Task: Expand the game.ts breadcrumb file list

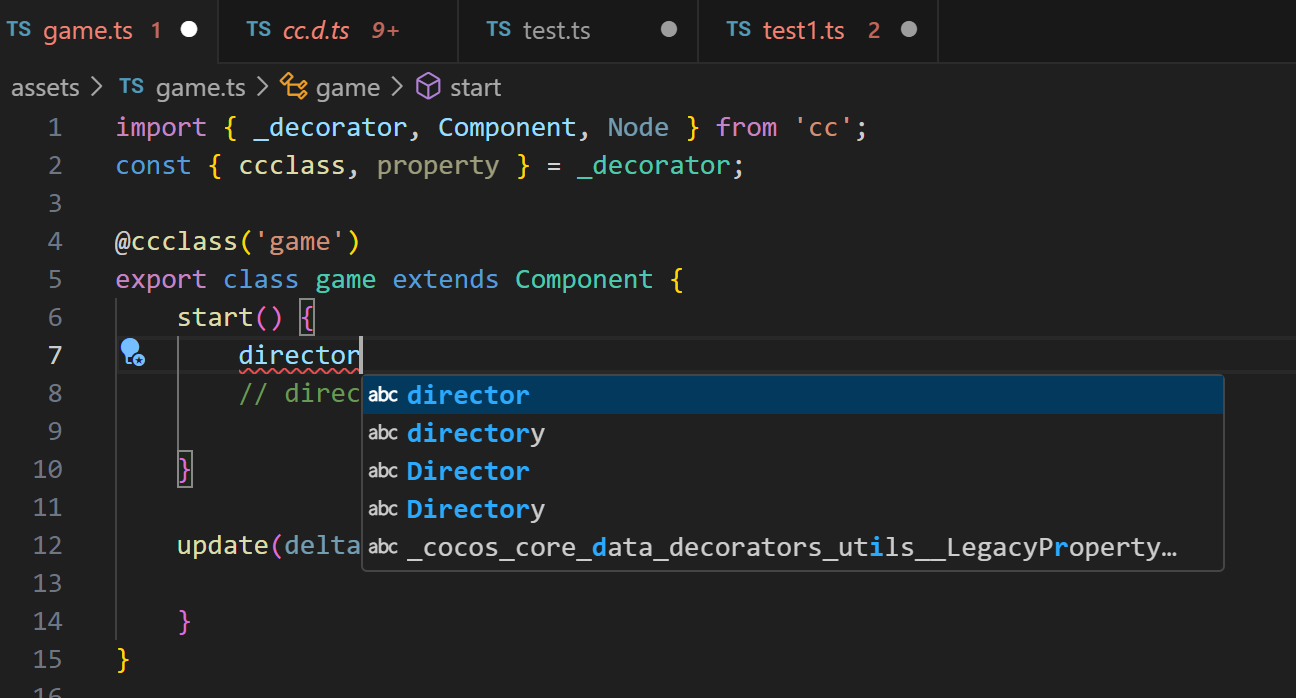Action: (x=200, y=88)
